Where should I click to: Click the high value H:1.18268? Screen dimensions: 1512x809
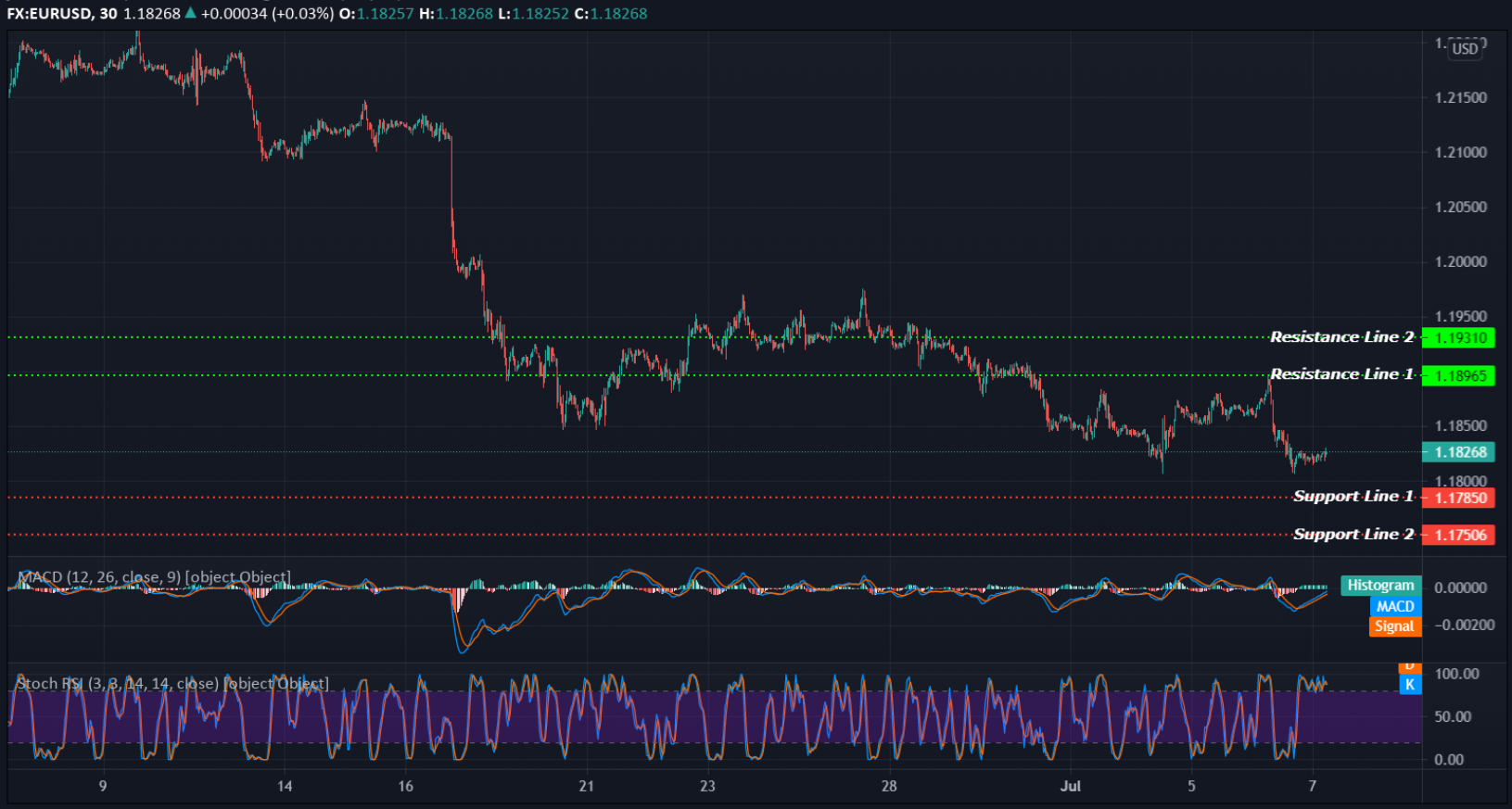pyautogui.click(x=456, y=14)
